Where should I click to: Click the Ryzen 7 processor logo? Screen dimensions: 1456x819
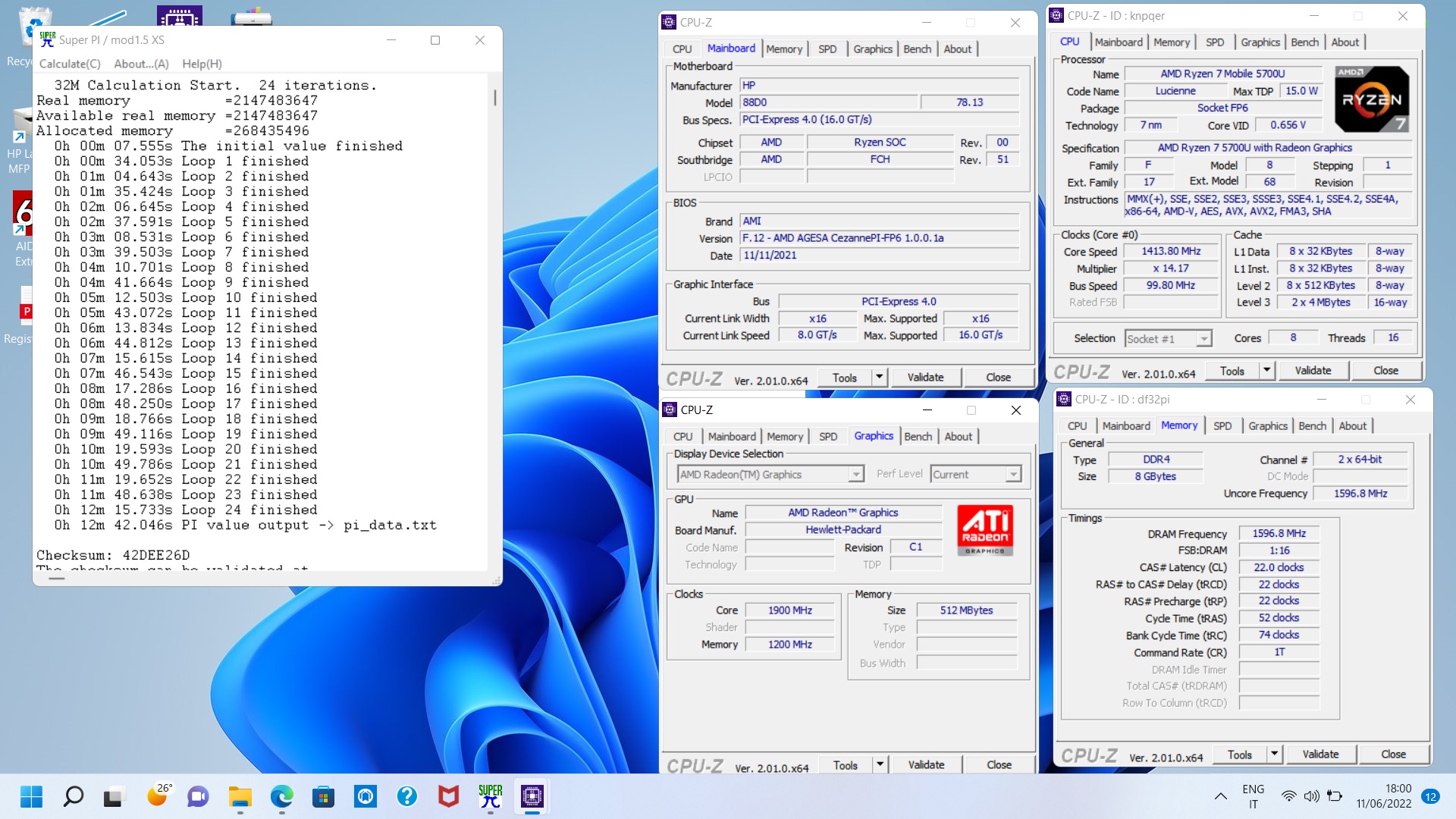tap(1372, 99)
